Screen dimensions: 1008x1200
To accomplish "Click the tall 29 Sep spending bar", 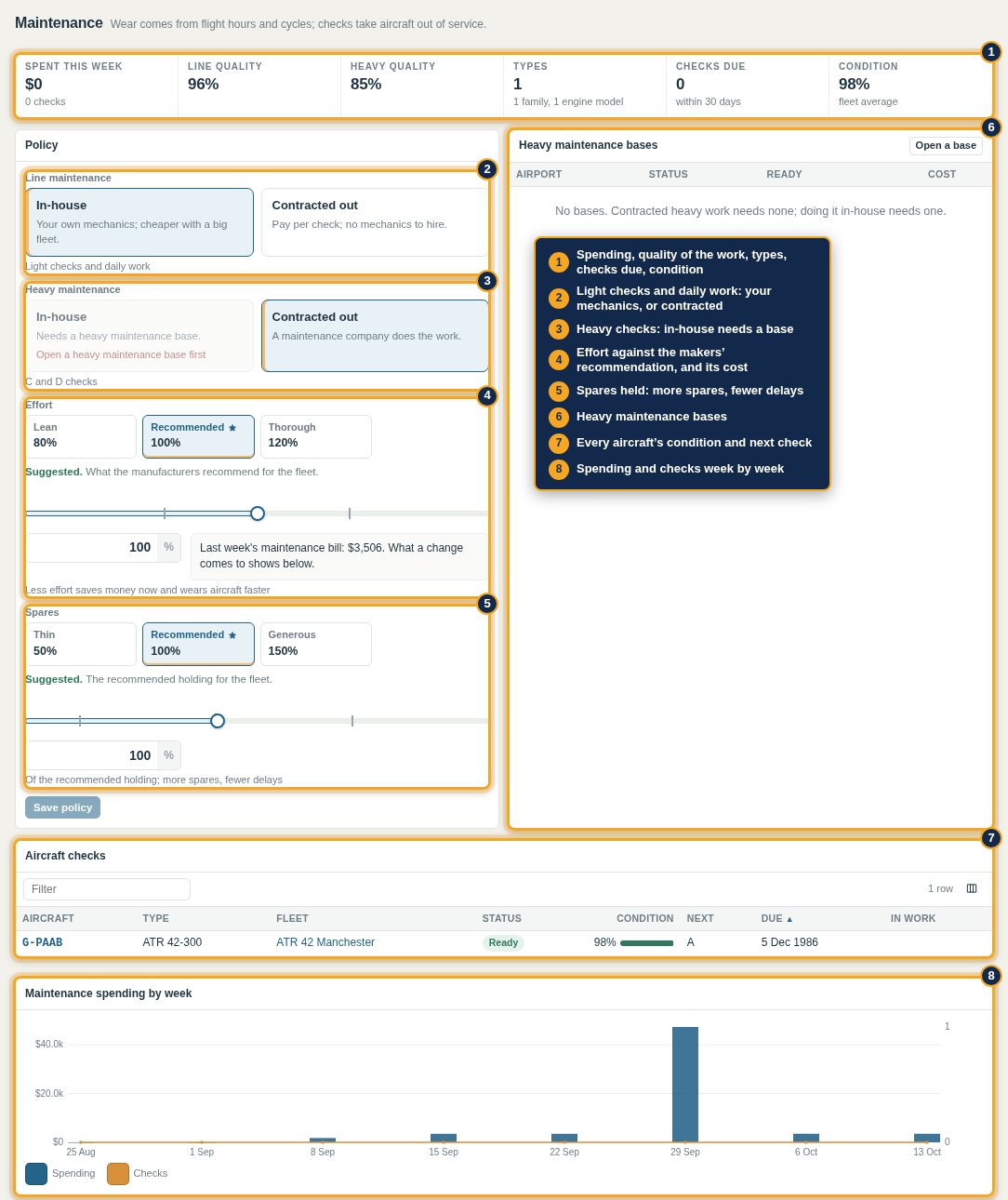I will coord(685,1085).
